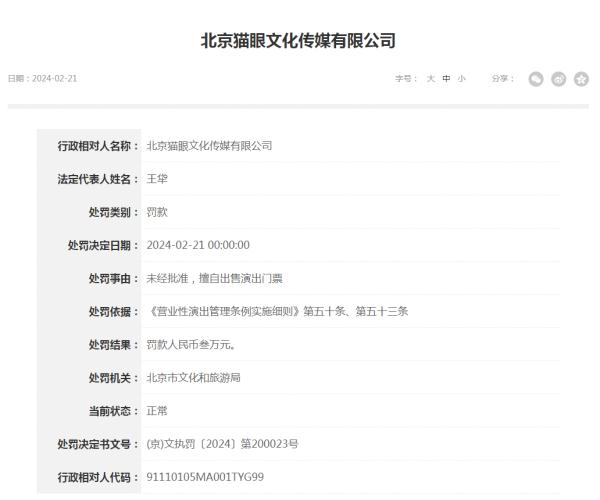600x500 pixels.
Task: Click decision date 2024-02-21 00:00:00
Action: (x=198, y=245)
